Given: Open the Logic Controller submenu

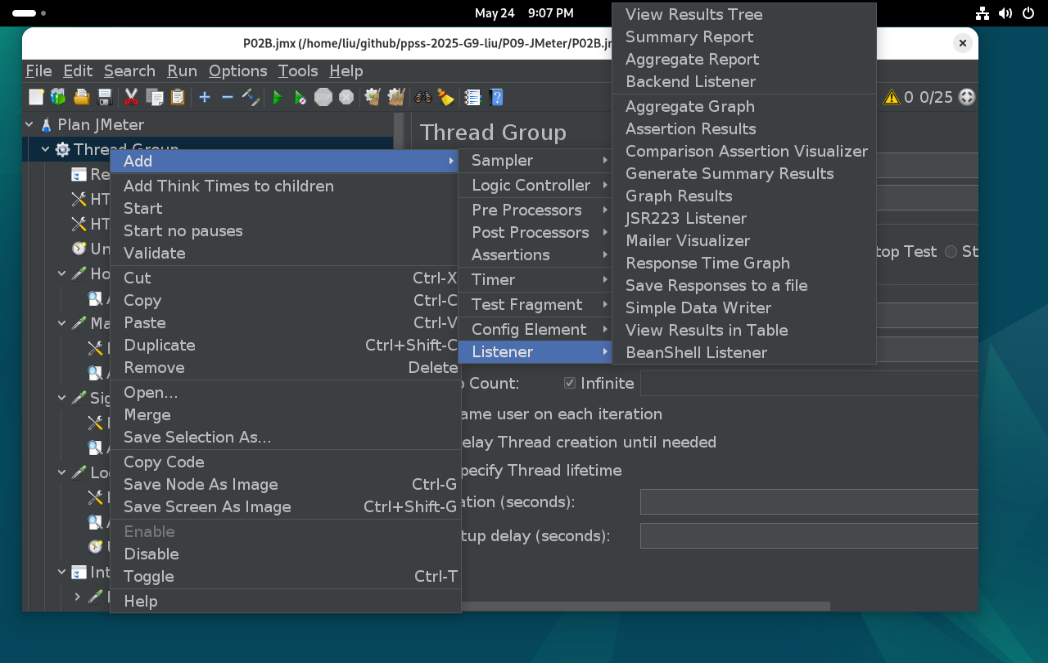Looking at the screenshot, I should click(x=535, y=185).
